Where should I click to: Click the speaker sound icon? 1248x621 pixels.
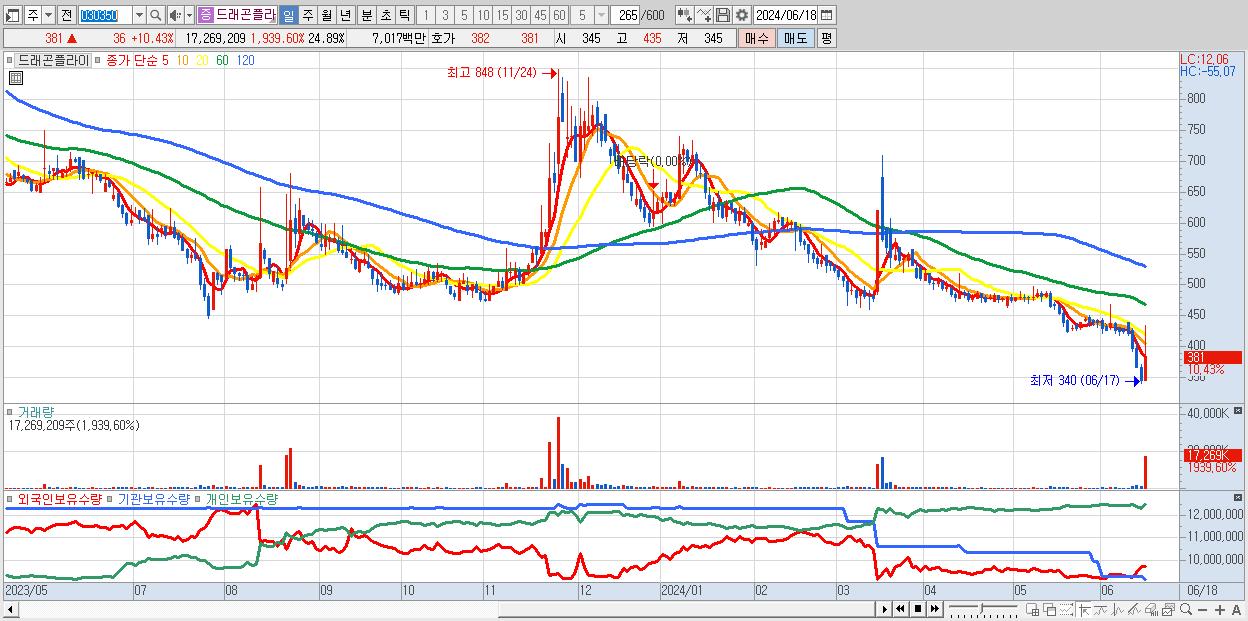175,15
